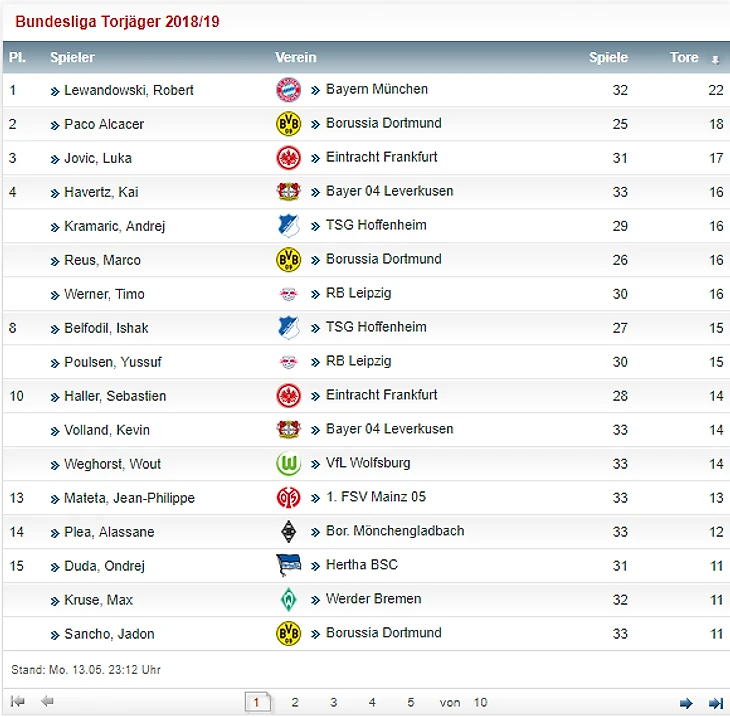
Task: Click the Eintracht Frankfurt logo beside Jovic
Action: click(x=289, y=158)
